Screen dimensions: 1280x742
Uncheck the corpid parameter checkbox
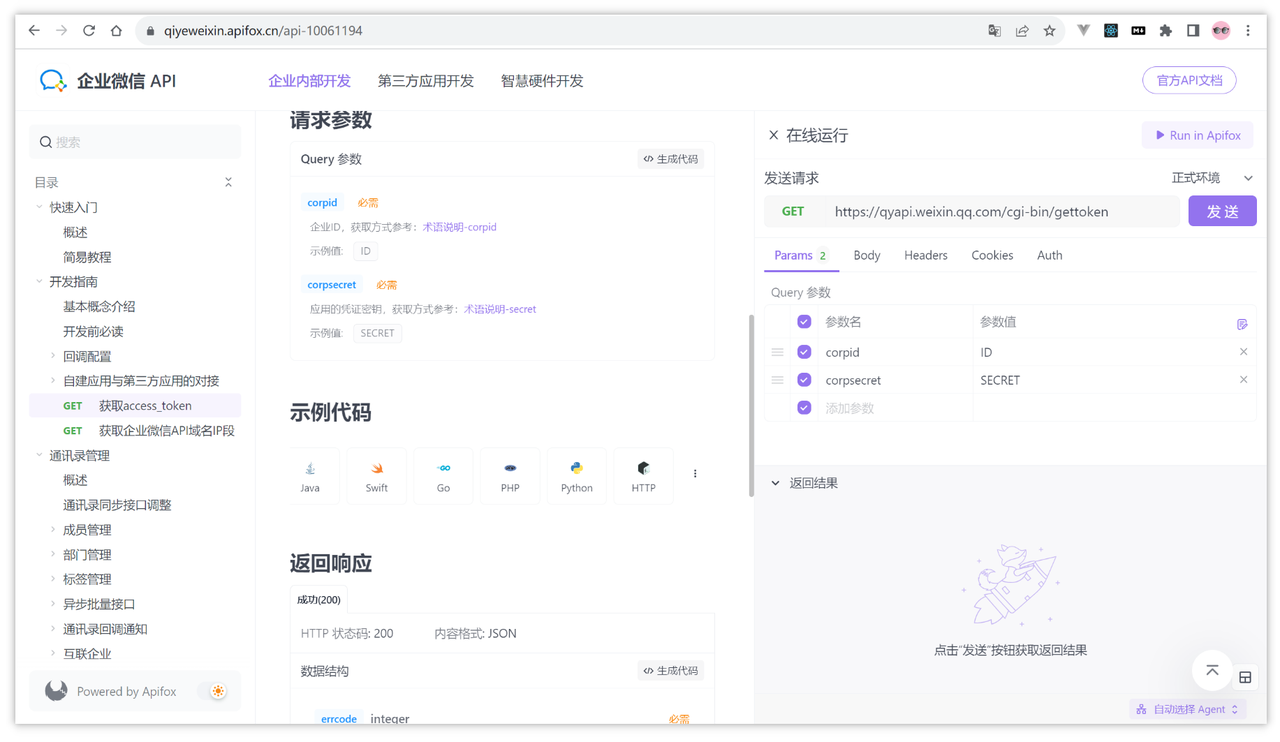click(x=804, y=352)
